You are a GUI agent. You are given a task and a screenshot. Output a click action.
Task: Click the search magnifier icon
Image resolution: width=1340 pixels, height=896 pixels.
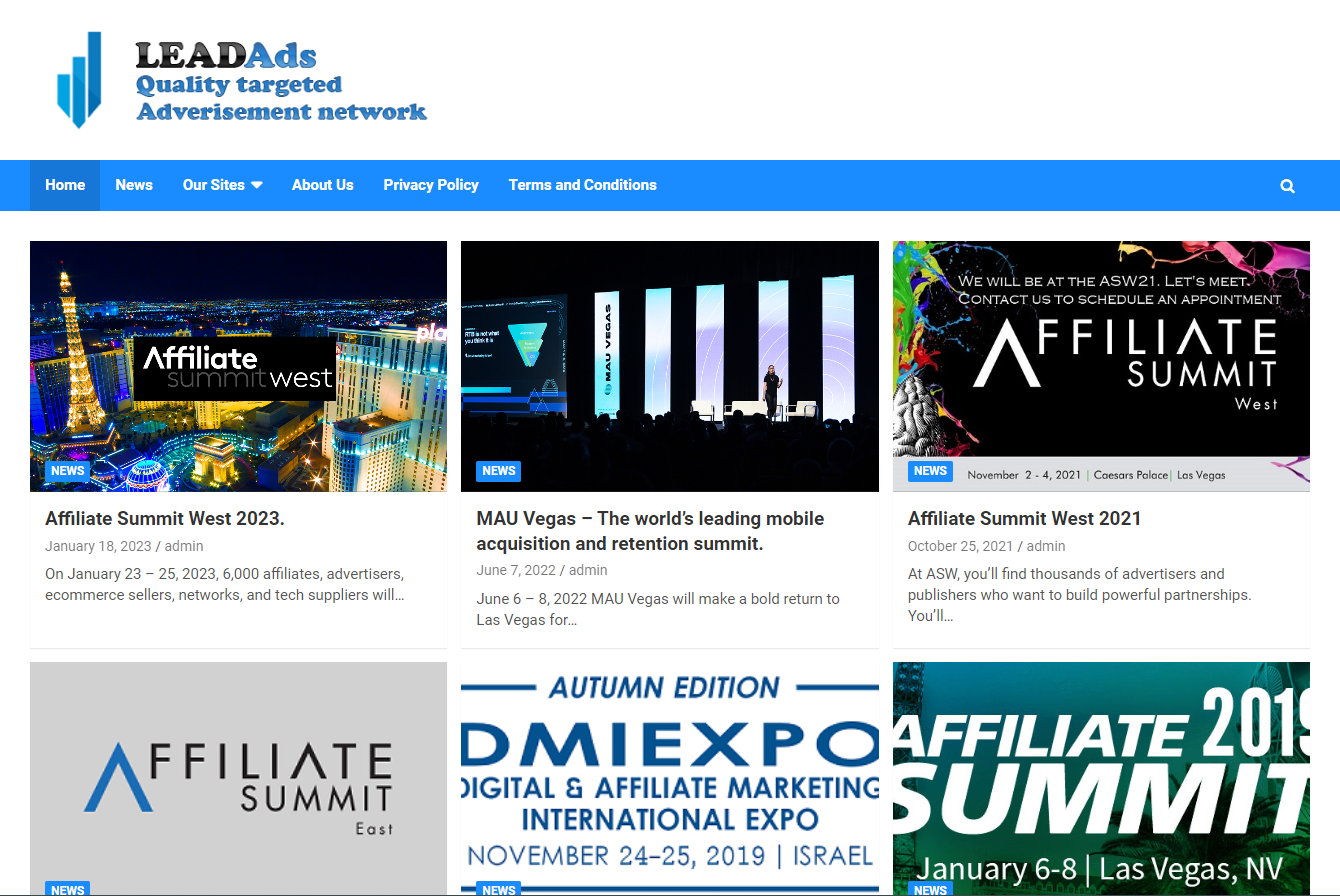pos(1287,186)
